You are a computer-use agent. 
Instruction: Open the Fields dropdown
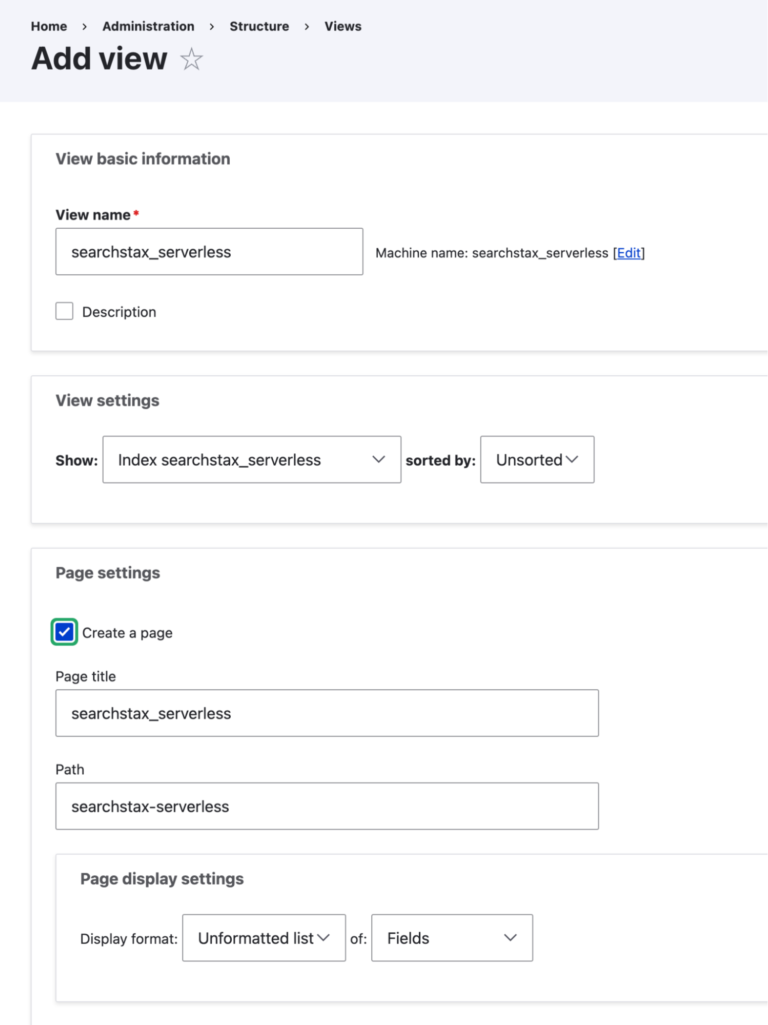(x=452, y=938)
